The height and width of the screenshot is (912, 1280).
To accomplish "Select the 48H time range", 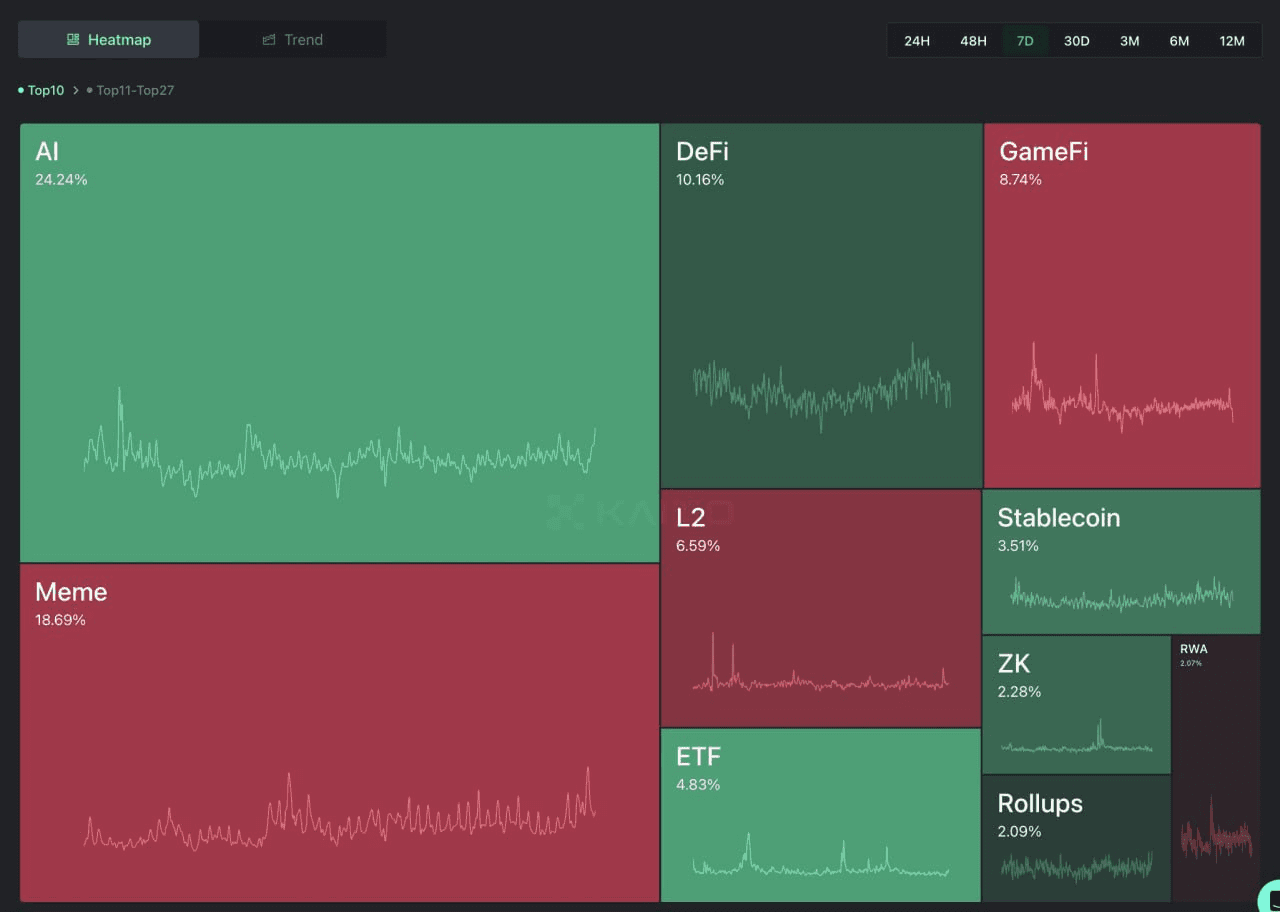I will point(973,41).
